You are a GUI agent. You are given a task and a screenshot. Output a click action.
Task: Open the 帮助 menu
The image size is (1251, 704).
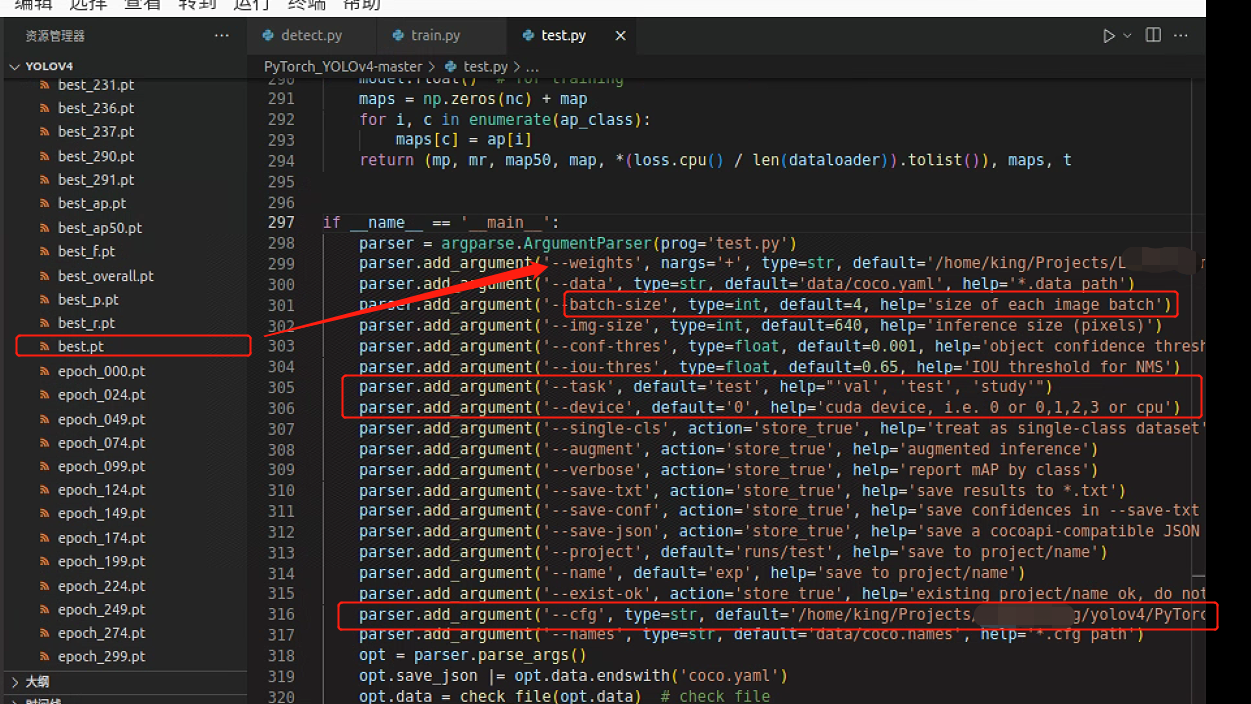tap(361, 5)
